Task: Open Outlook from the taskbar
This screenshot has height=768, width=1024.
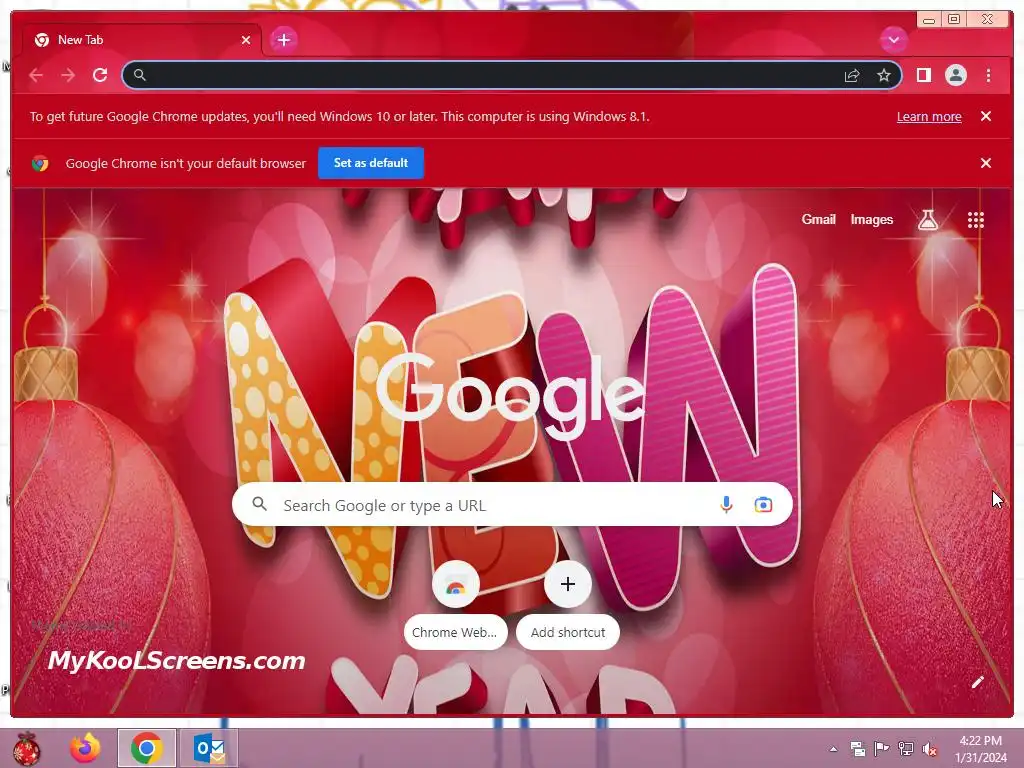Action: [x=209, y=748]
